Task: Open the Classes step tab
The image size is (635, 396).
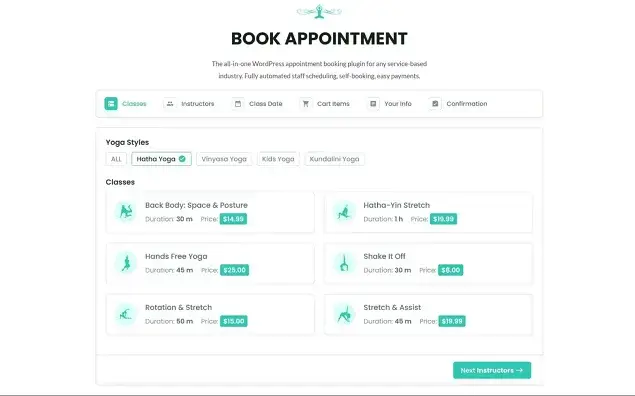Action: tap(126, 104)
